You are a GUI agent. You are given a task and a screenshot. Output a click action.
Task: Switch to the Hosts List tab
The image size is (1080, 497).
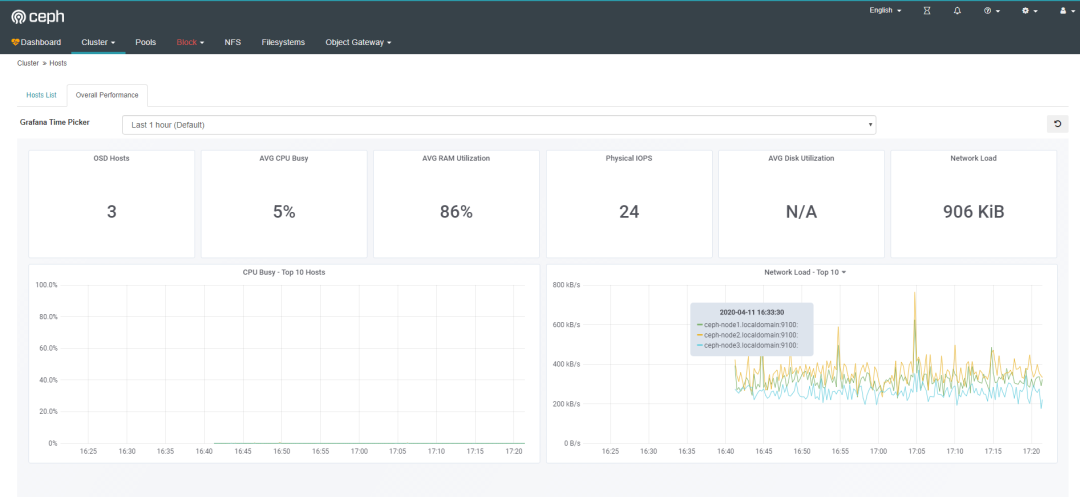41,95
